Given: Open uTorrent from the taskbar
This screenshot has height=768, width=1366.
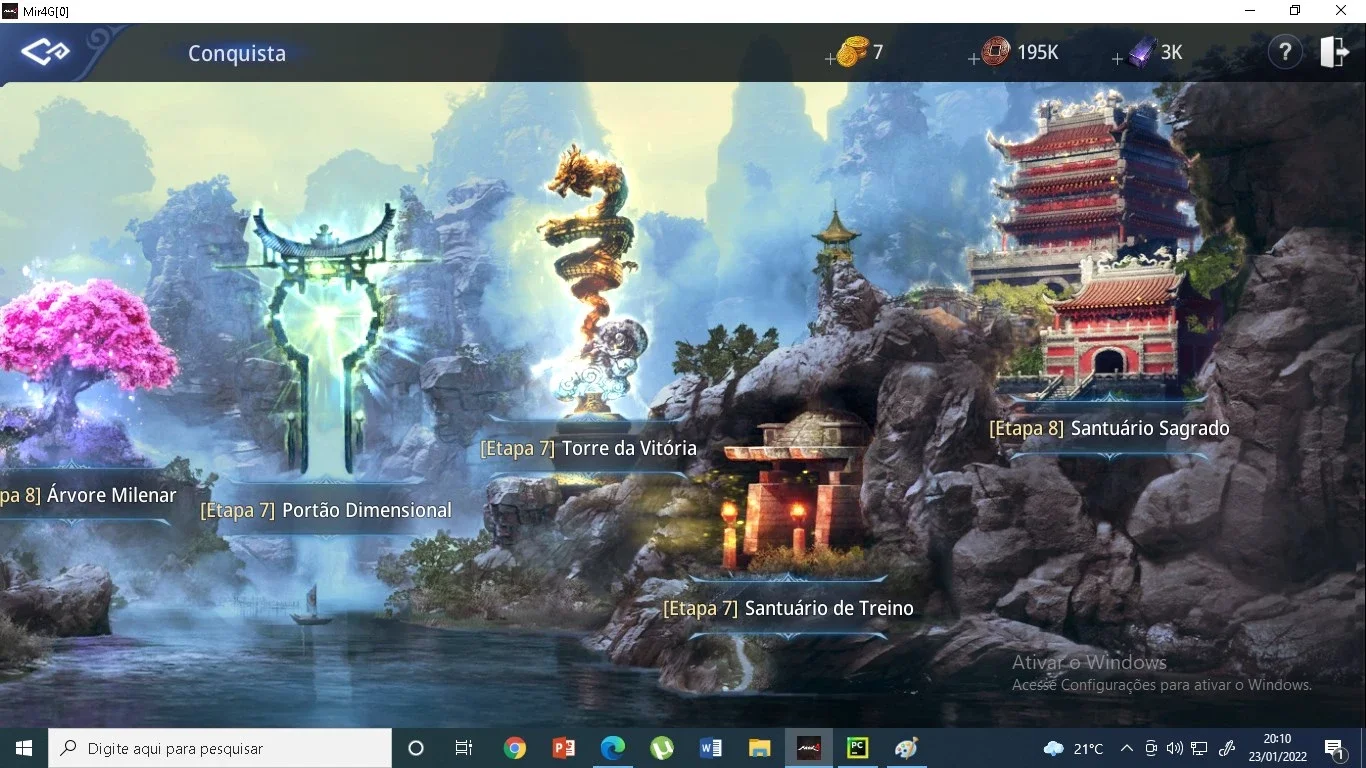Looking at the screenshot, I should click(x=662, y=748).
